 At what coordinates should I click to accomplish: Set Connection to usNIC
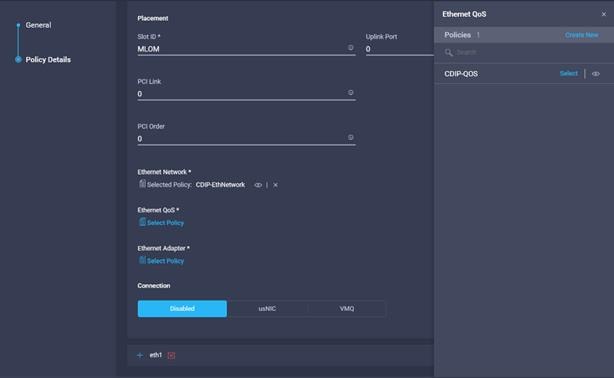click(267, 309)
